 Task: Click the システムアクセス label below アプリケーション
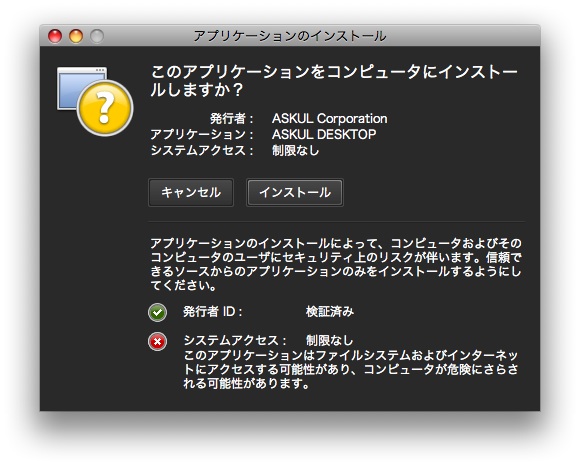[202, 151]
